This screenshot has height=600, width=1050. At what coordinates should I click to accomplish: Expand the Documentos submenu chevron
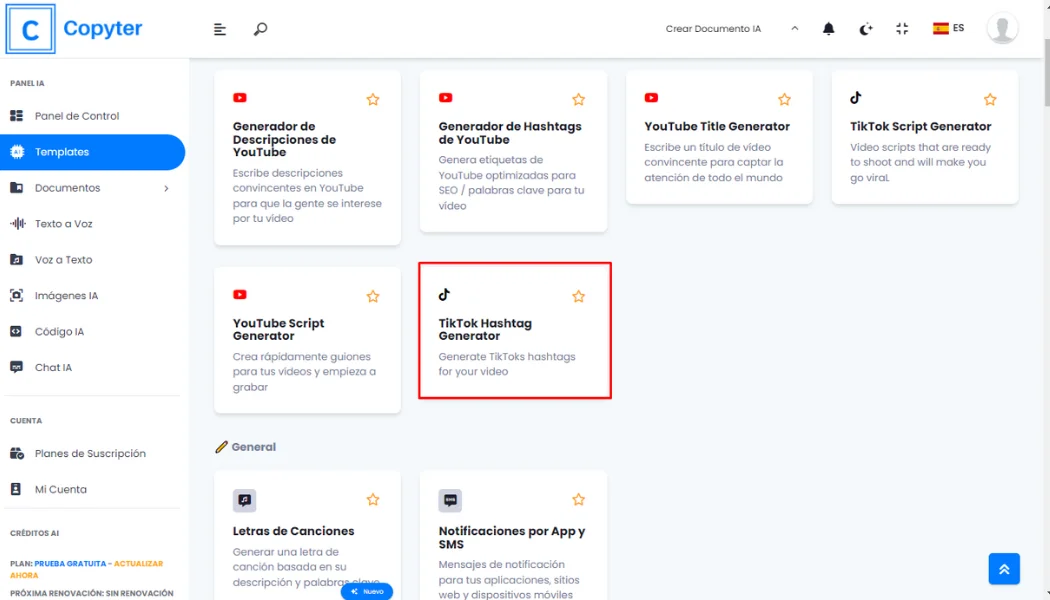pyautogui.click(x=166, y=188)
